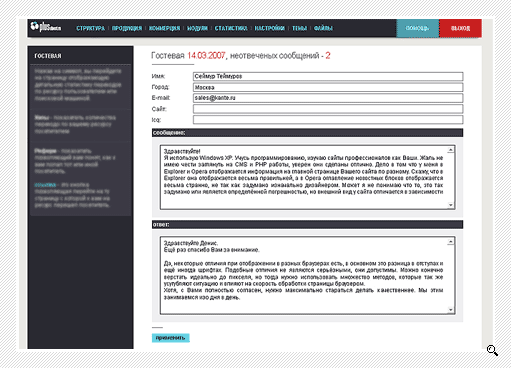The height and width of the screenshot is (368, 511).
Task: Click into the Город city field
Action: (328, 87)
